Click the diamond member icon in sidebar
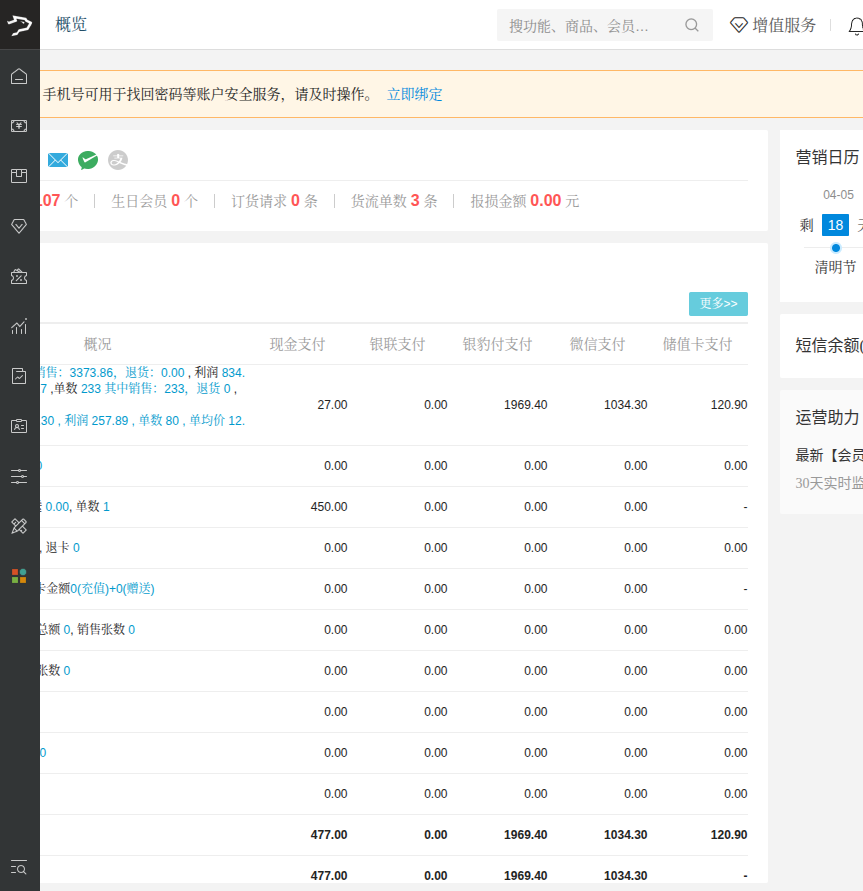Viewport: 863px width, 891px height. [x=19, y=226]
